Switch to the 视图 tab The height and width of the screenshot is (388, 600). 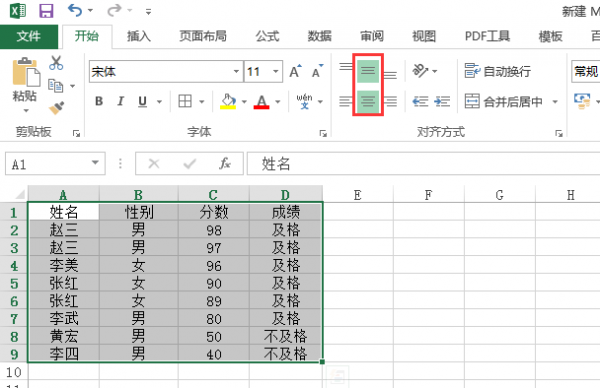tap(424, 36)
